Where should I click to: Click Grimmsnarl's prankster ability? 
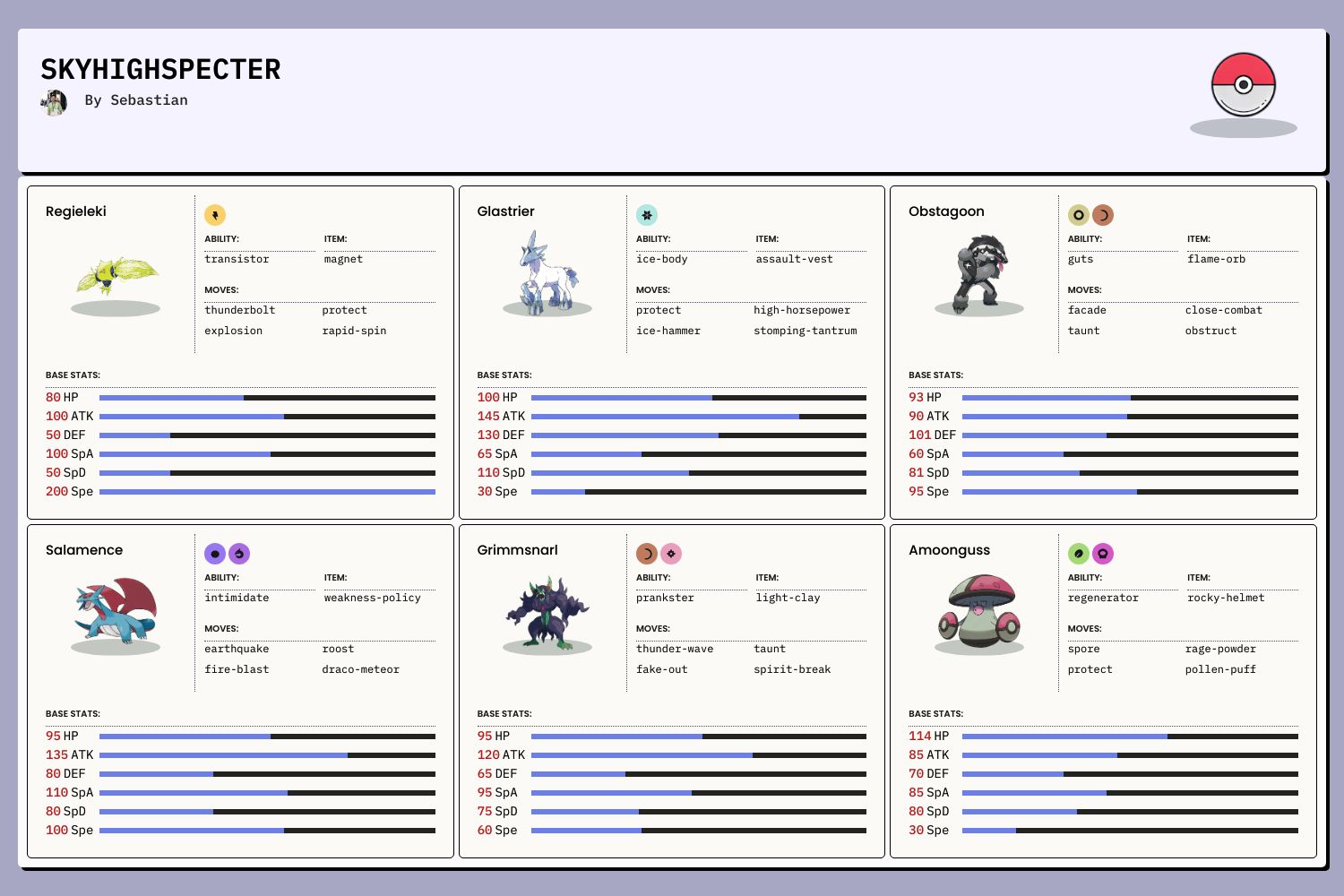tap(665, 598)
